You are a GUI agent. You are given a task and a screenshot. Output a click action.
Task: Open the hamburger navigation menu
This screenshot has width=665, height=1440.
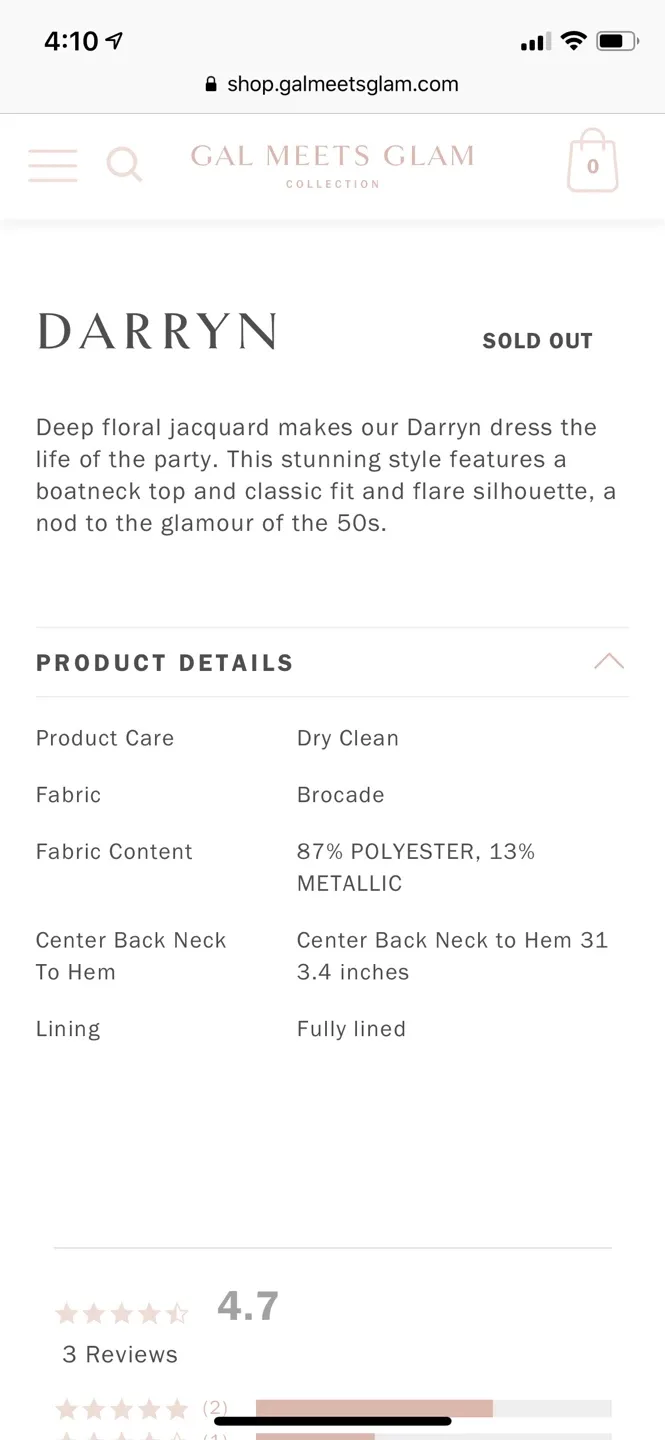[x=53, y=163]
